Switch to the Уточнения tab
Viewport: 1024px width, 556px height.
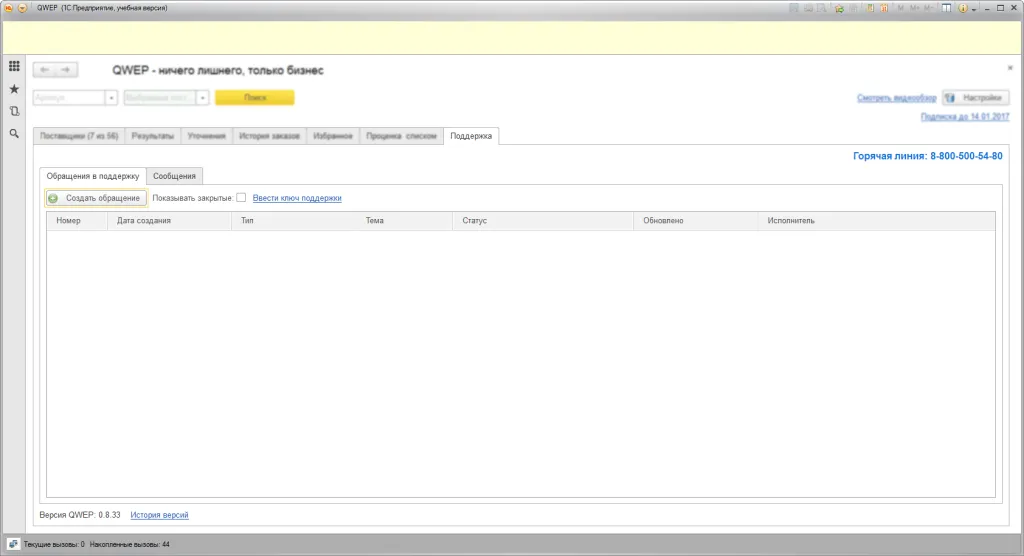206,136
